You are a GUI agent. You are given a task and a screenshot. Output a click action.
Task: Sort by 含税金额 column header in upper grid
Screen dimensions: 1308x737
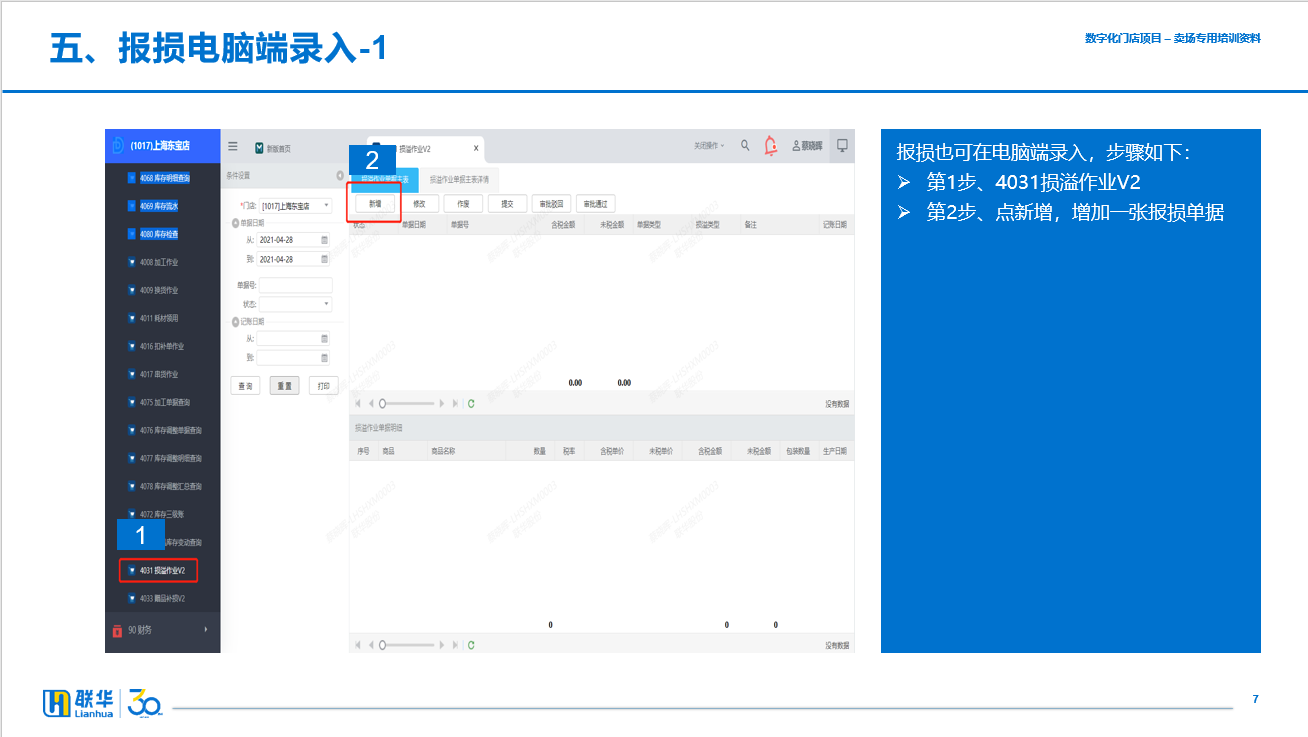(562, 225)
